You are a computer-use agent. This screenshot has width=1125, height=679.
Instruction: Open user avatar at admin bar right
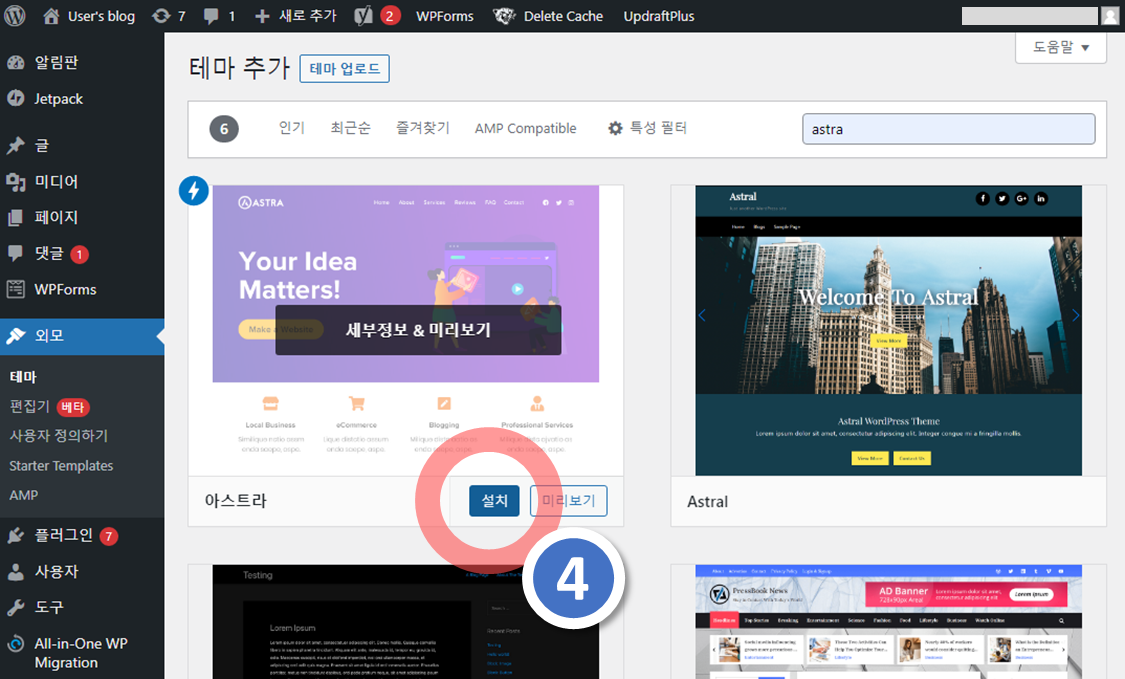coord(1110,16)
